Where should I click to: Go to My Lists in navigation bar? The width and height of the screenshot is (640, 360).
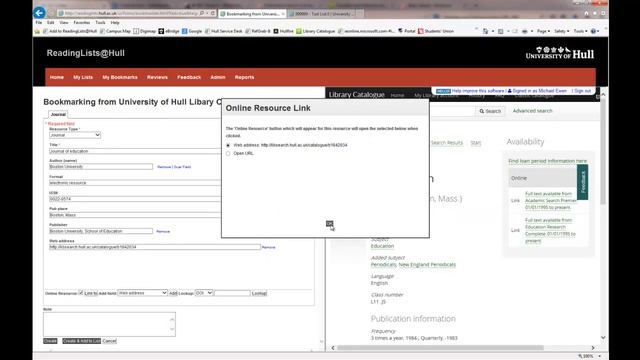[x=83, y=77]
